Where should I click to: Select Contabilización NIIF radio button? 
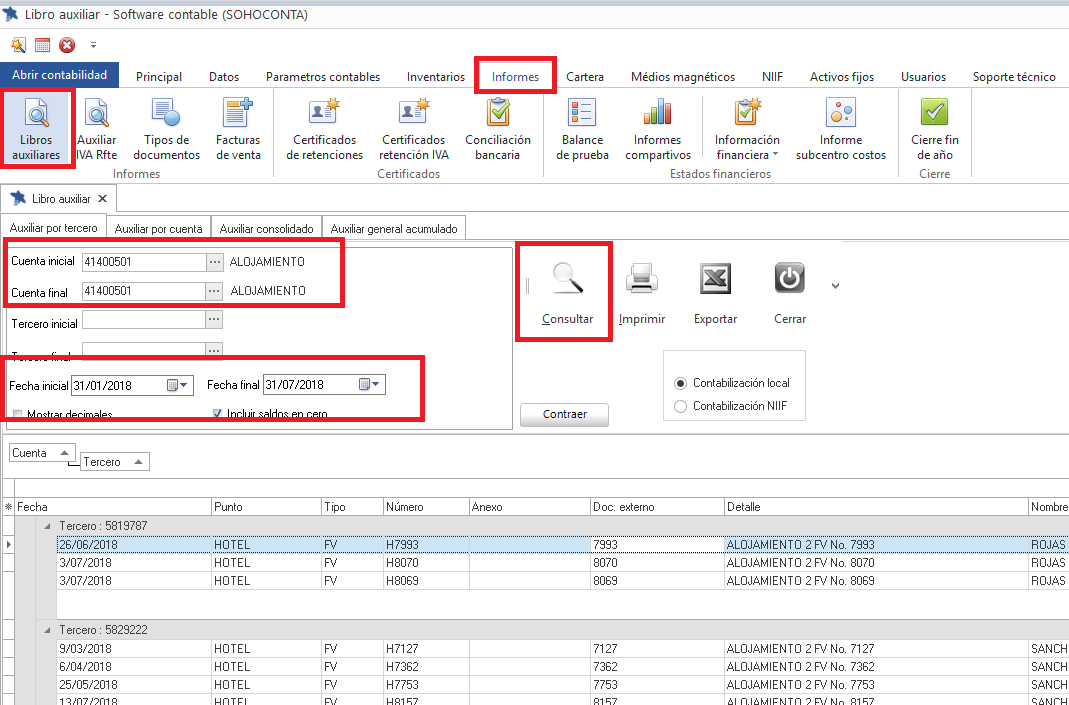pyautogui.click(x=681, y=406)
